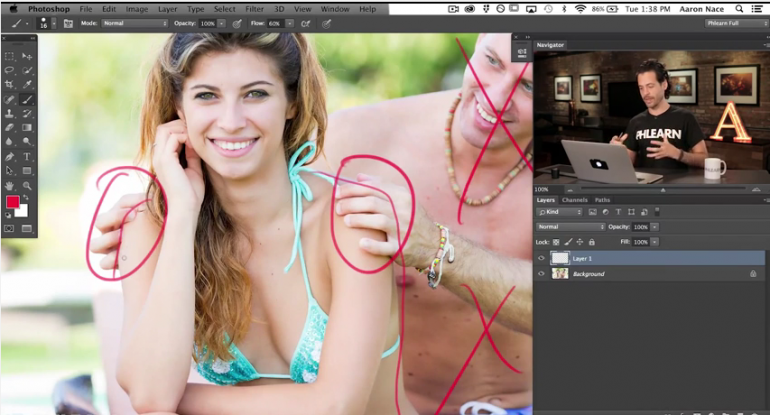Screen dimensions: 770x415
Task: Select the Lasso tool
Action: [x=10, y=70]
